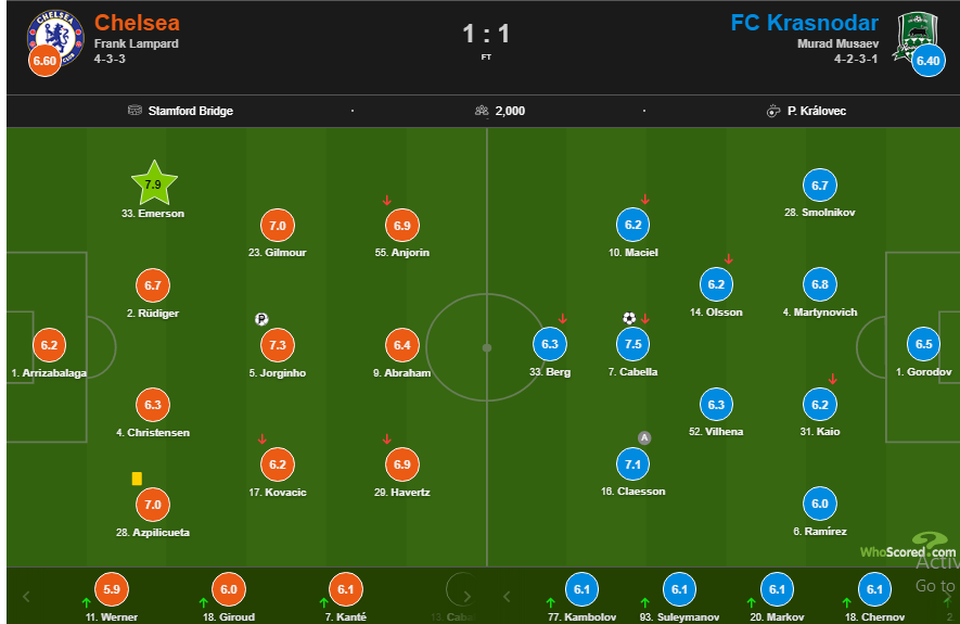Screen dimensions: 960x624
Task: Open the Chelsea team name link
Action: [x=137, y=23]
